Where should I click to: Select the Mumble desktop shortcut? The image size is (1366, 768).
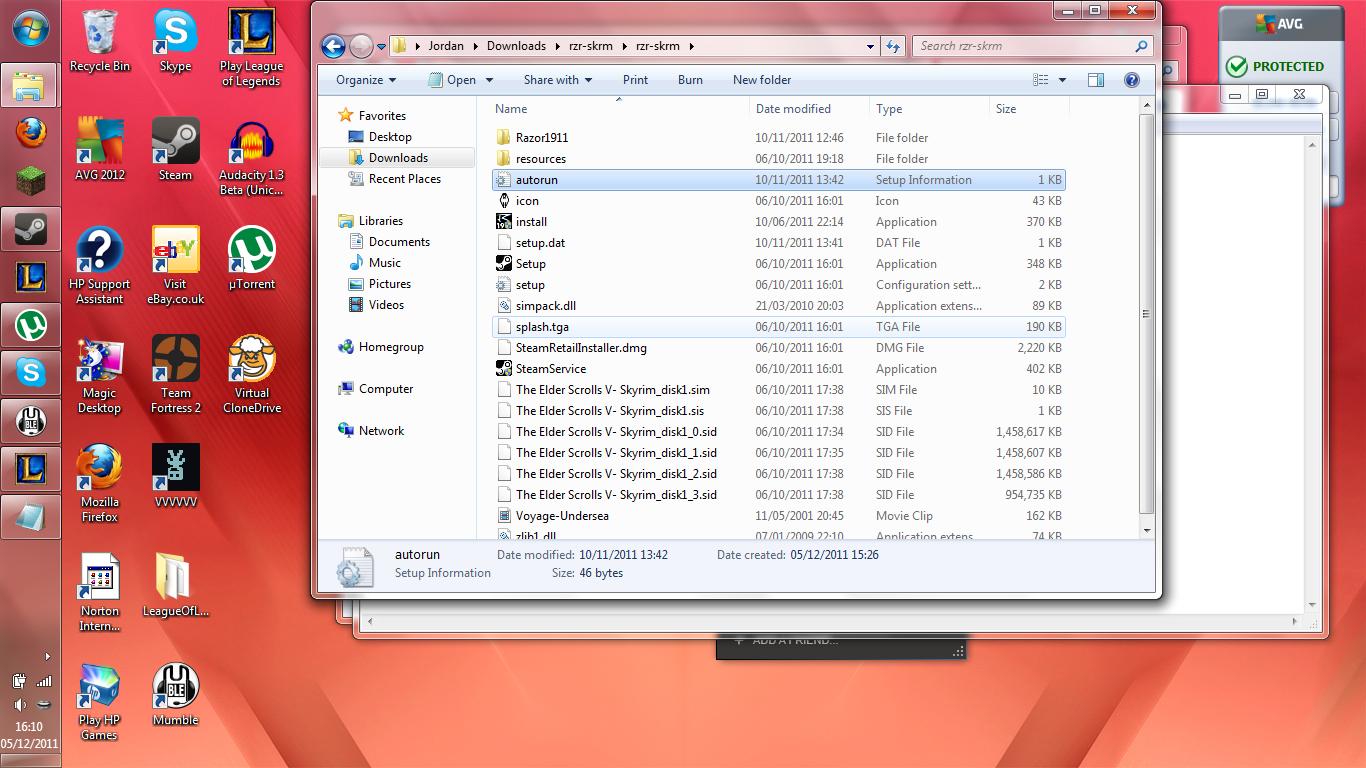point(175,695)
